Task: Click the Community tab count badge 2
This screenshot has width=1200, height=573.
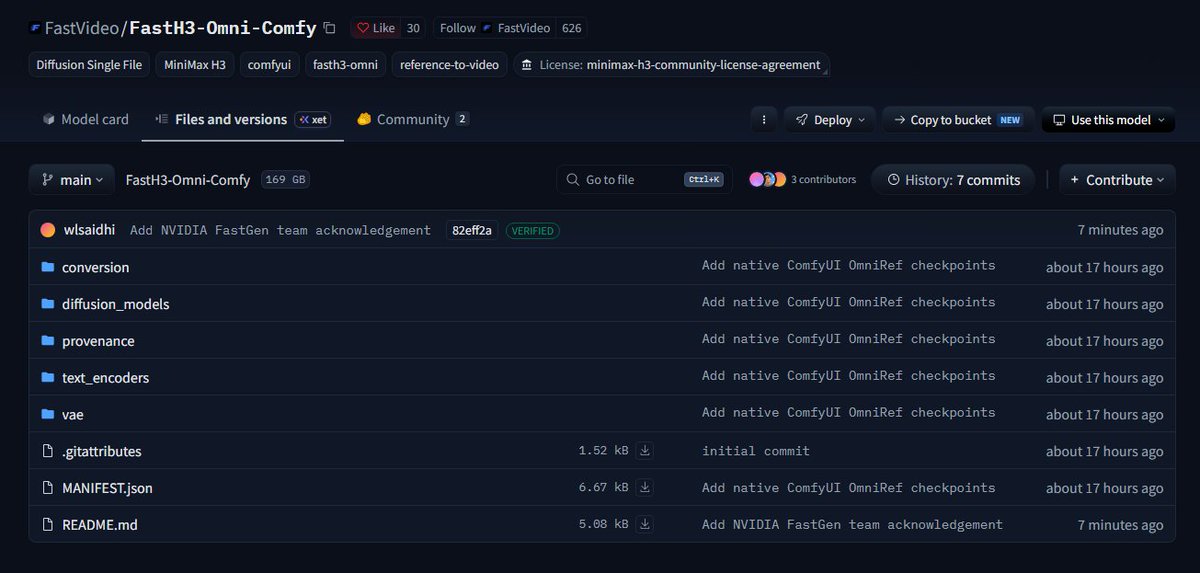Action: point(462,119)
